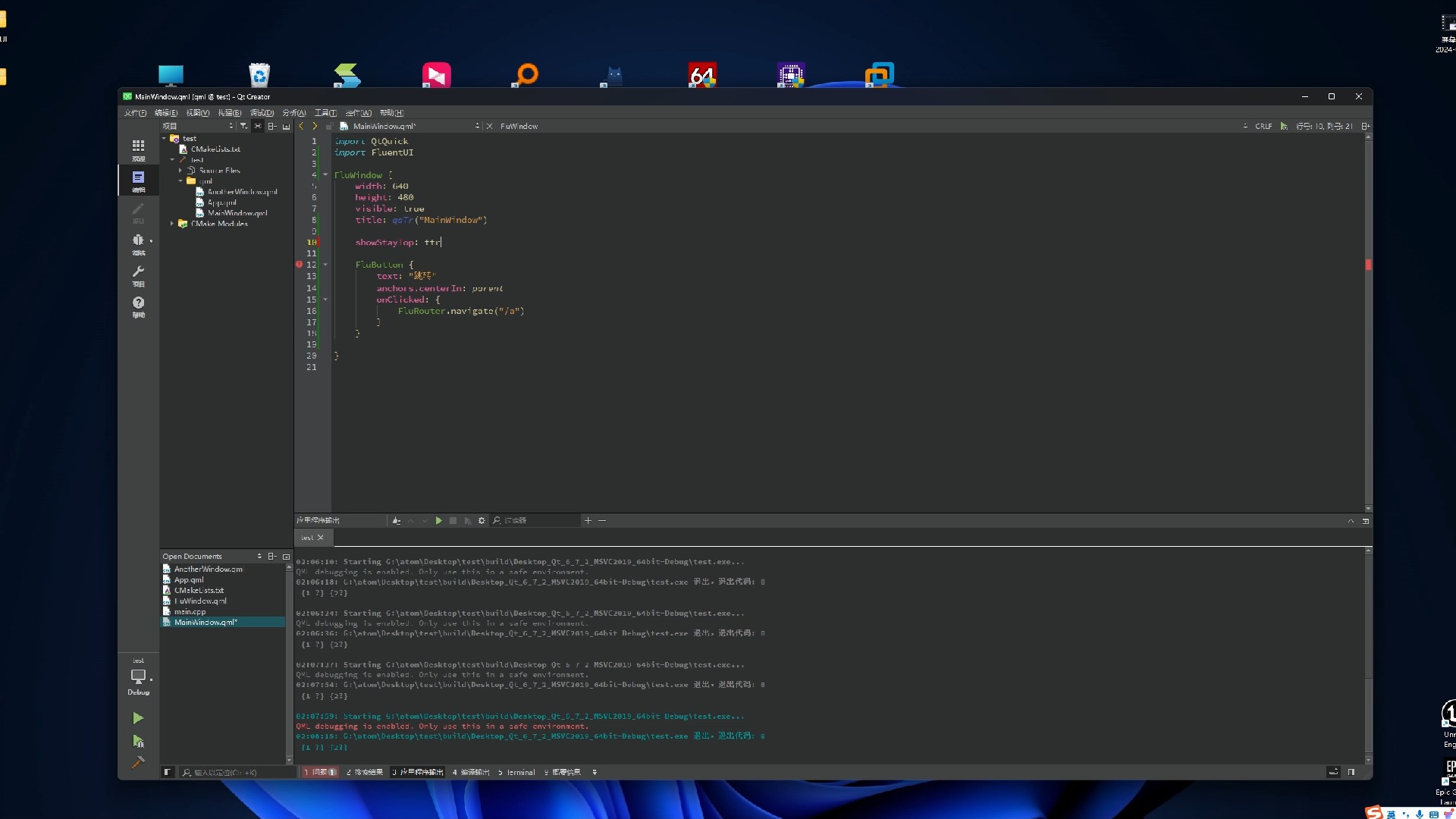The image size is (1456, 819).
Task: Click the Start Debugging run-with-bug button
Action: [x=137, y=741]
